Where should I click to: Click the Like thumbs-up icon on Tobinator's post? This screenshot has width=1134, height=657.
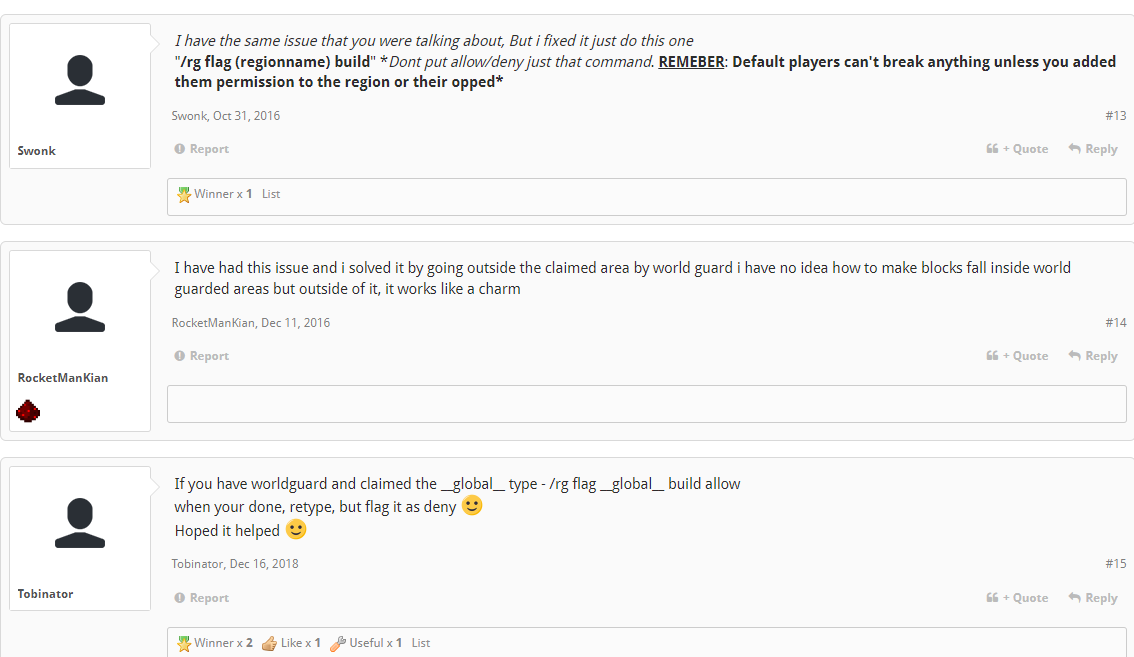[269, 643]
